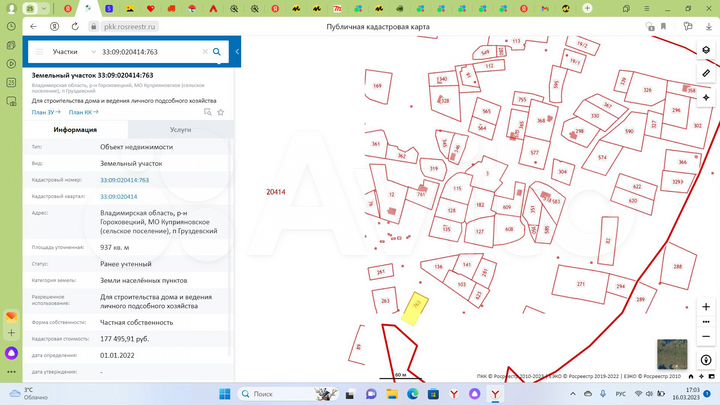Image resolution: width=720 pixels, height=405 pixels.
Task: Clear the cadastral number search field
Action: click(205, 52)
